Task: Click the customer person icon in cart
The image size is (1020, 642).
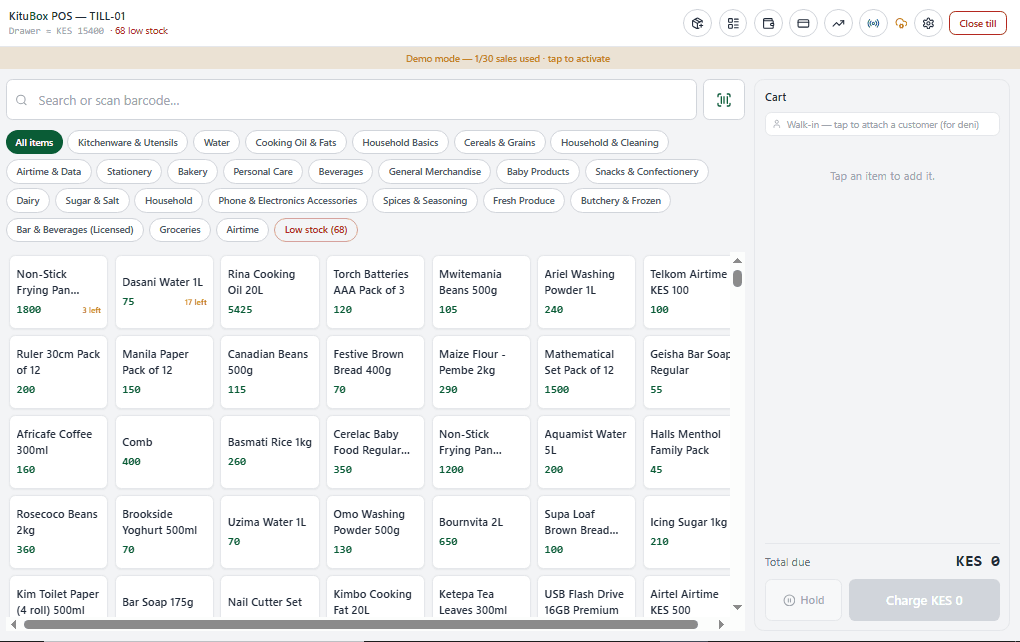Action: click(x=776, y=124)
